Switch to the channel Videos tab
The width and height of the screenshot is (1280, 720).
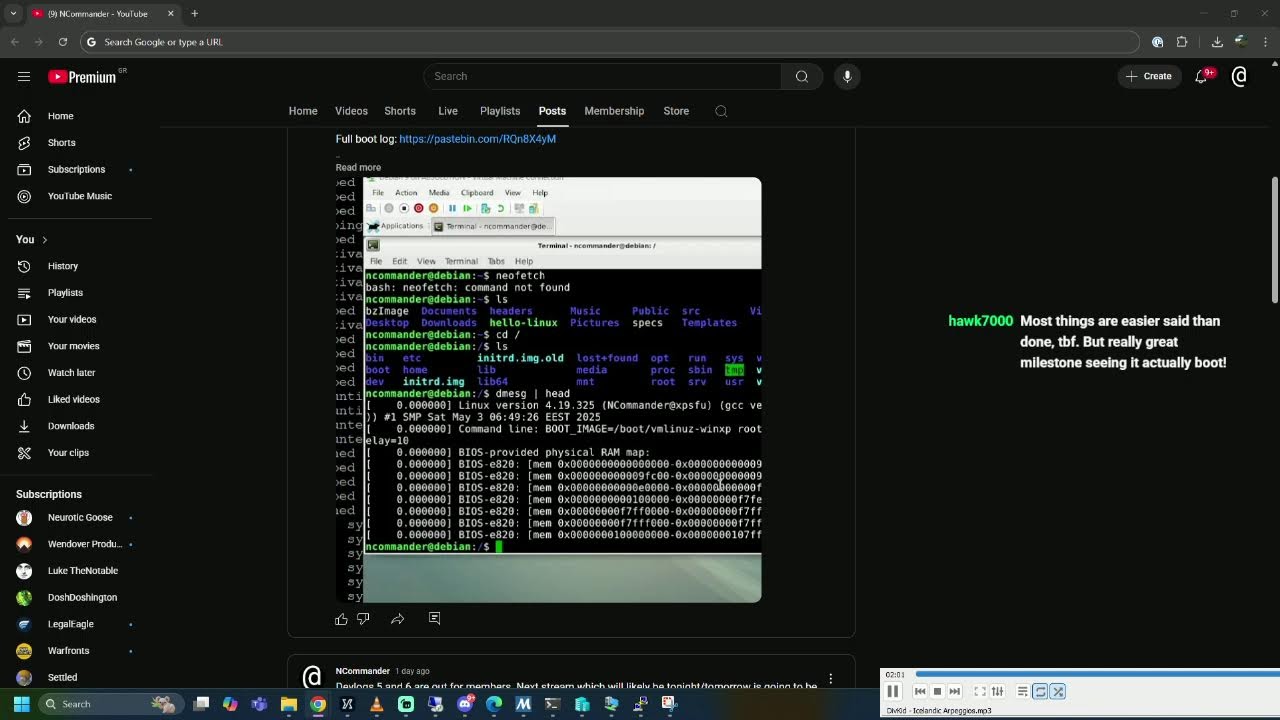[x=351, y=111]
